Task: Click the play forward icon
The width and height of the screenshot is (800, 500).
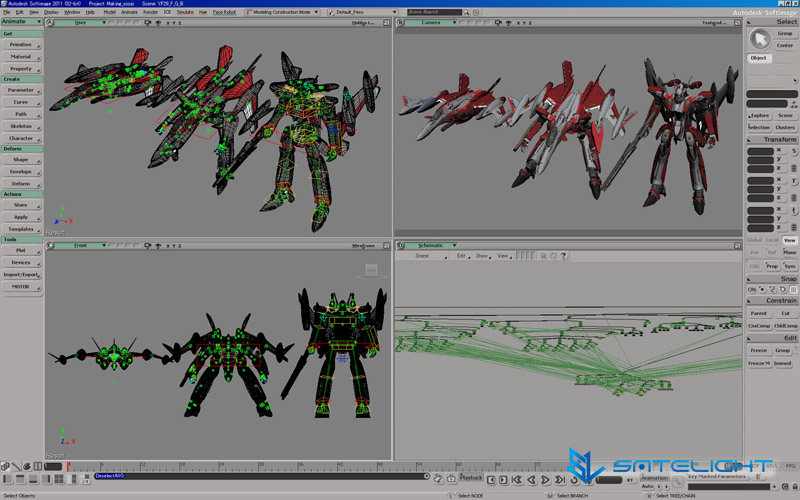Action: coord(545,480)
